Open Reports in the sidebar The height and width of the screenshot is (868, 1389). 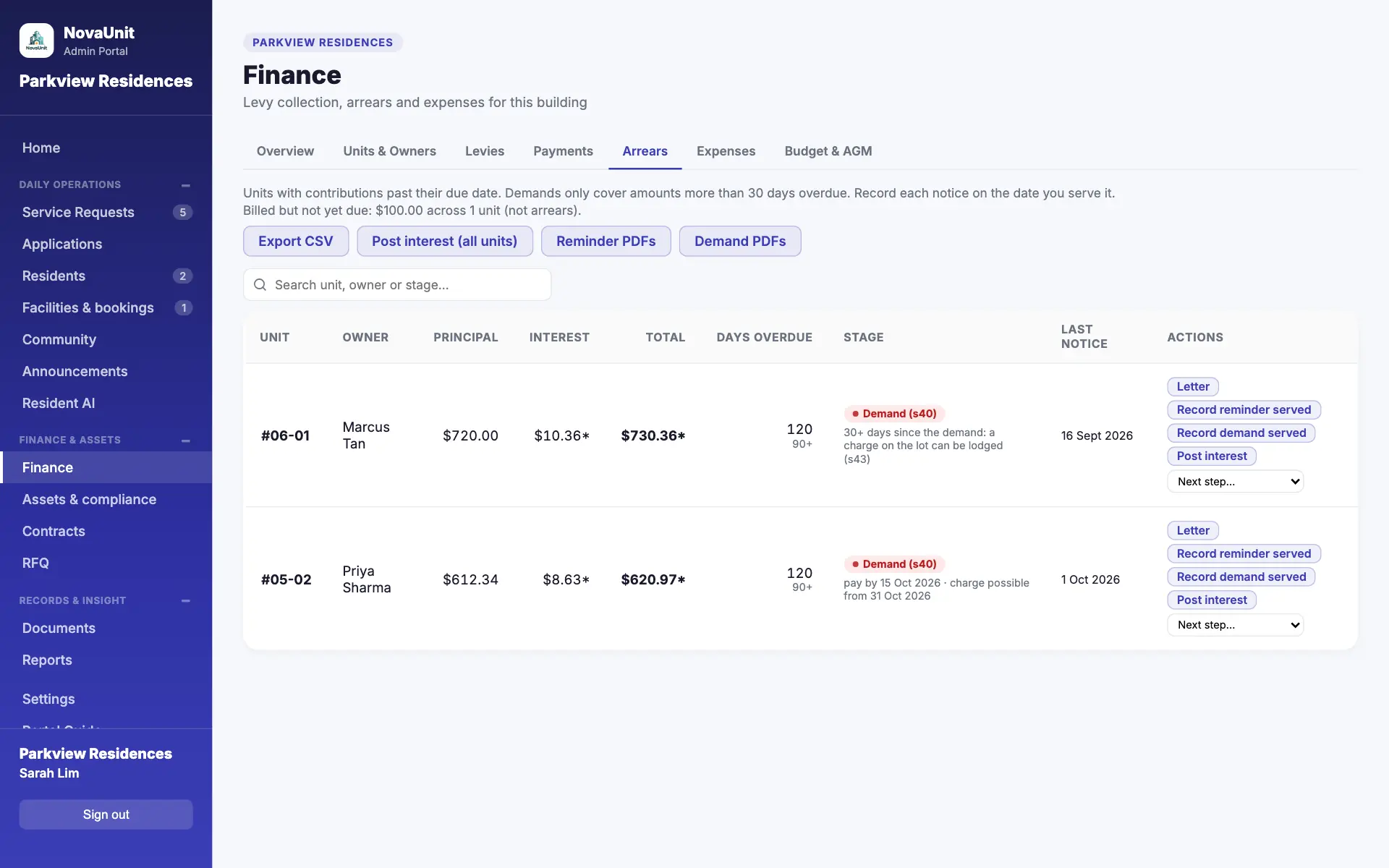pos(106,660)
